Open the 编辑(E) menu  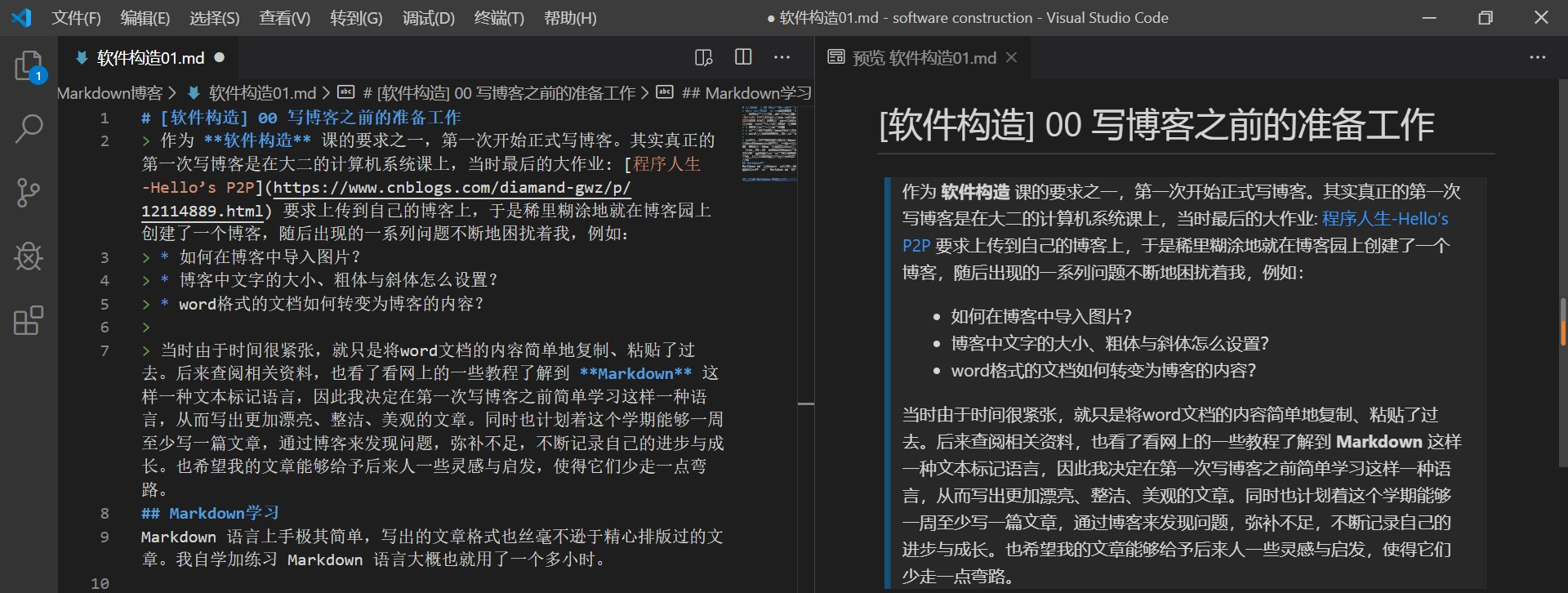point(145,18)
